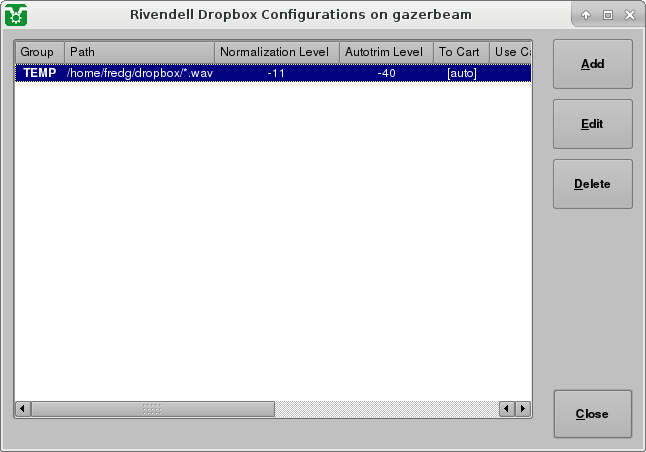This screenshot has height=452, width=646.
Task: Close the window using the title bar X
Action: [628, 16]
